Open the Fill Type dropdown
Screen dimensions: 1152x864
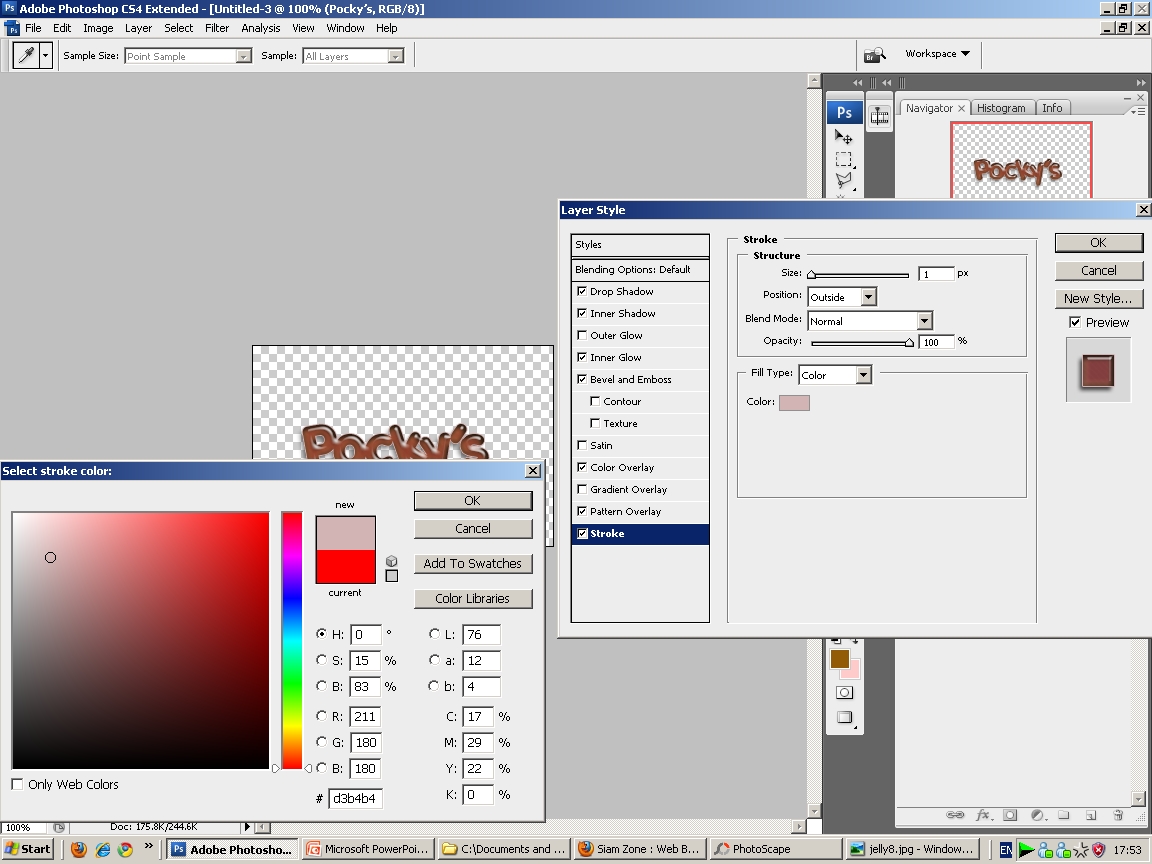[835, 375]
